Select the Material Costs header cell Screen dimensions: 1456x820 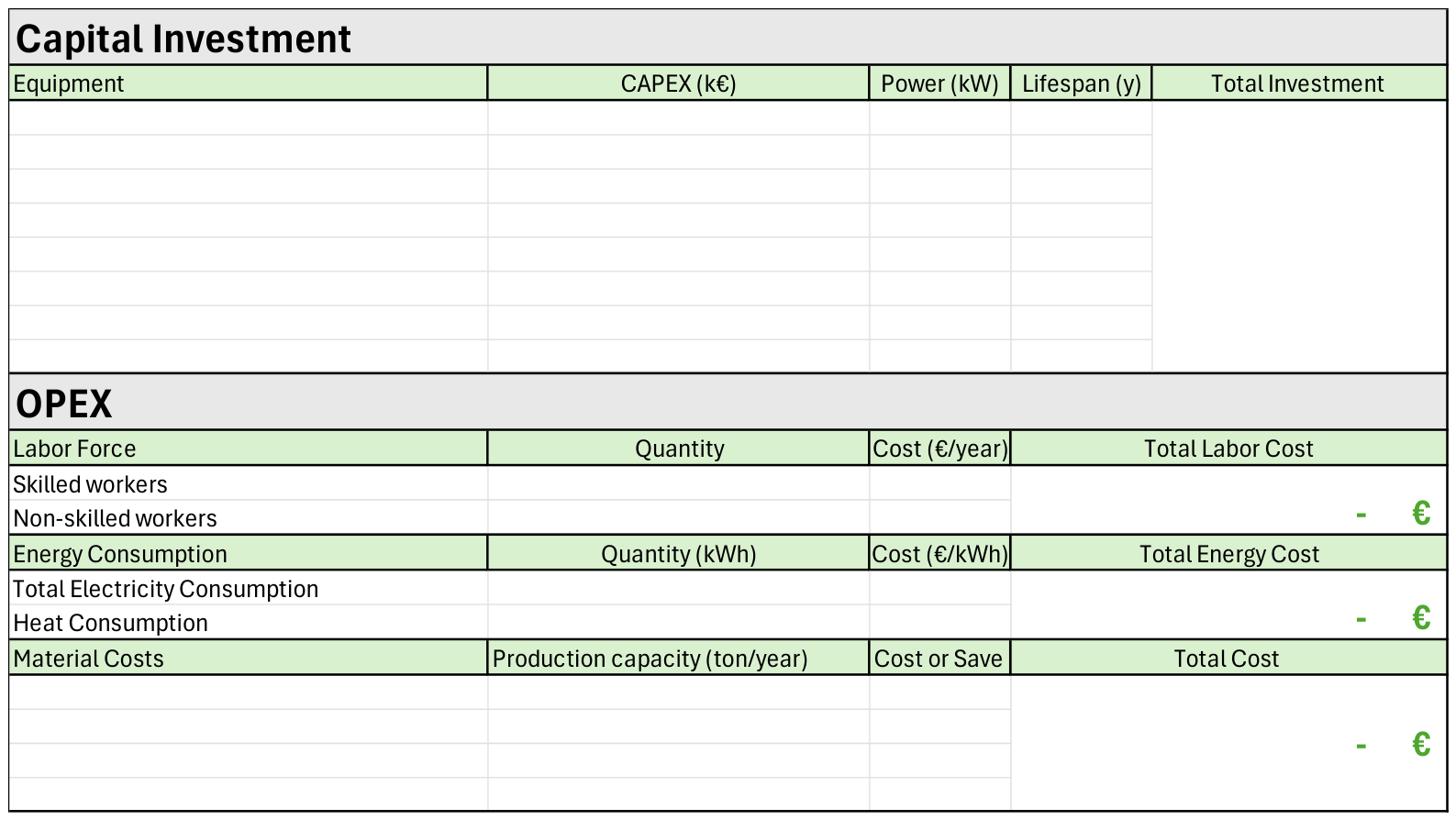point(248,659)
